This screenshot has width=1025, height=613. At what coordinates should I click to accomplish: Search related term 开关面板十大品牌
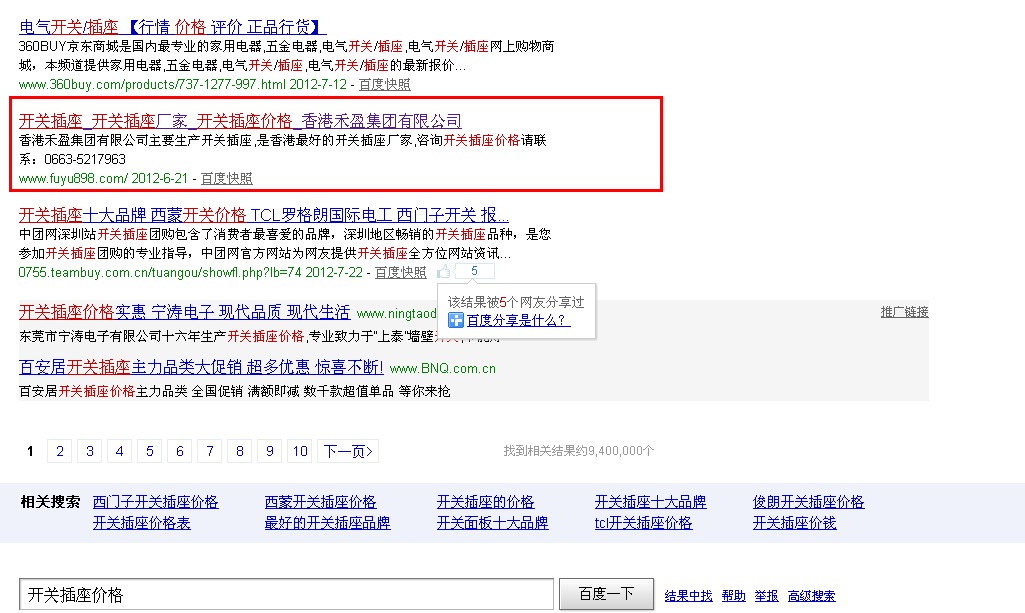(492, 523)
